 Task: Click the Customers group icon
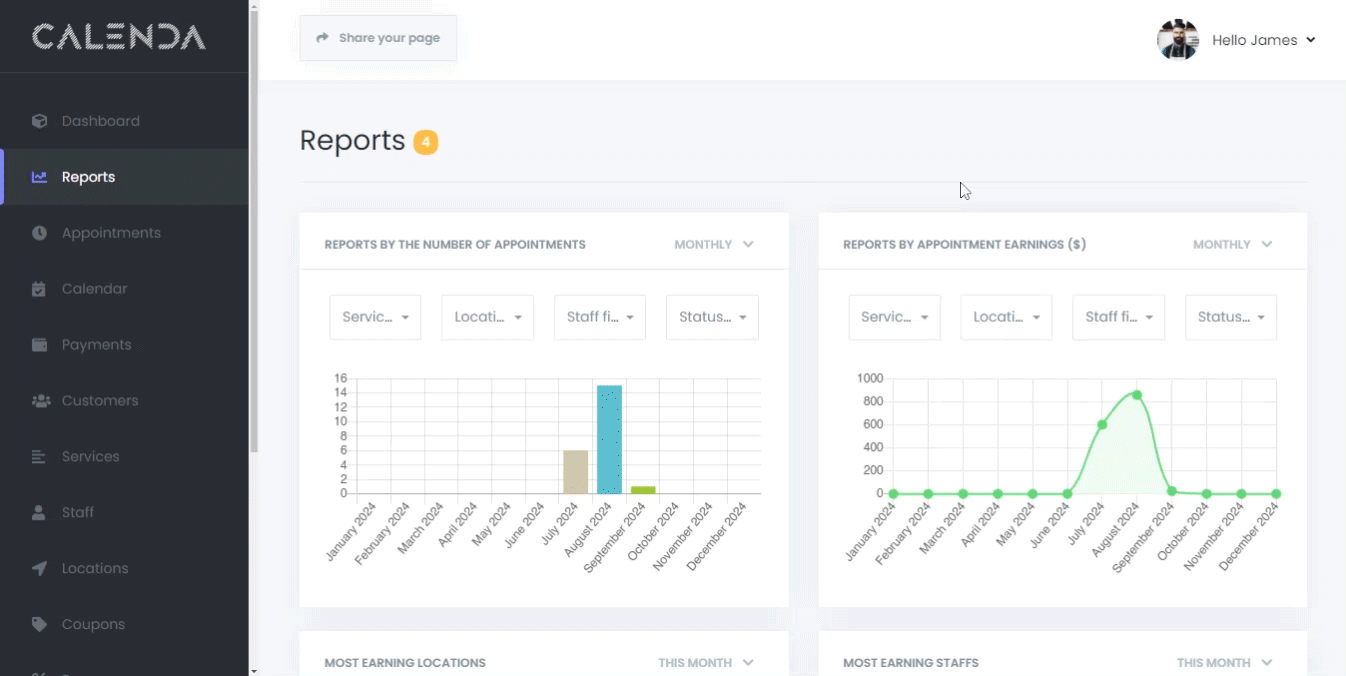(40, 401)
